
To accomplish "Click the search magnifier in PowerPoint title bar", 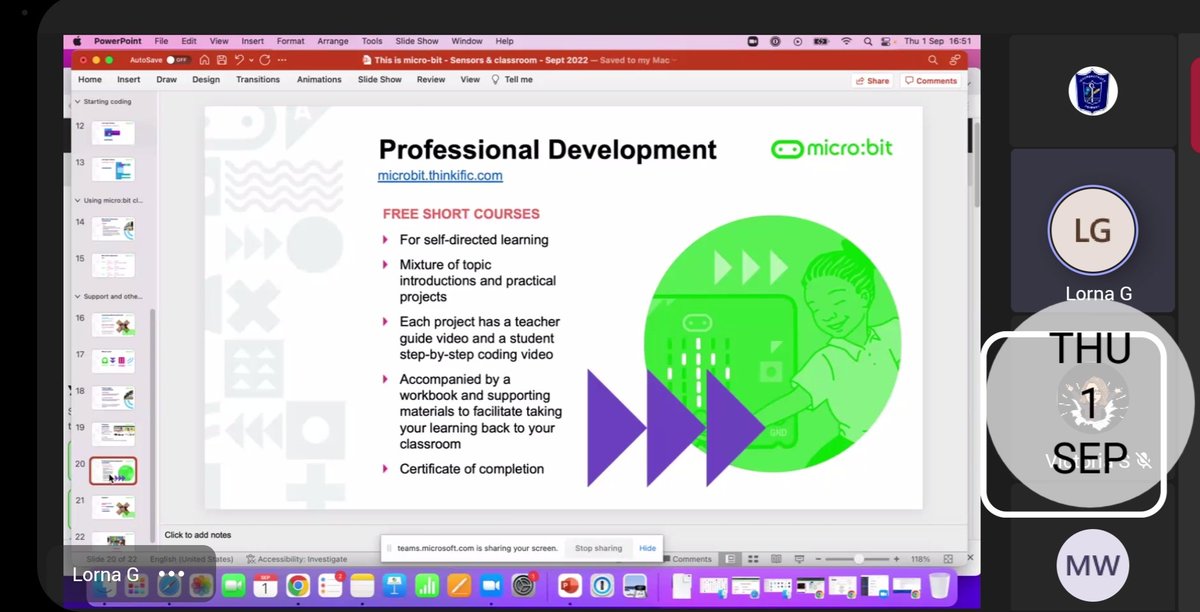I will pyautogui.click(x=932, y=60).
